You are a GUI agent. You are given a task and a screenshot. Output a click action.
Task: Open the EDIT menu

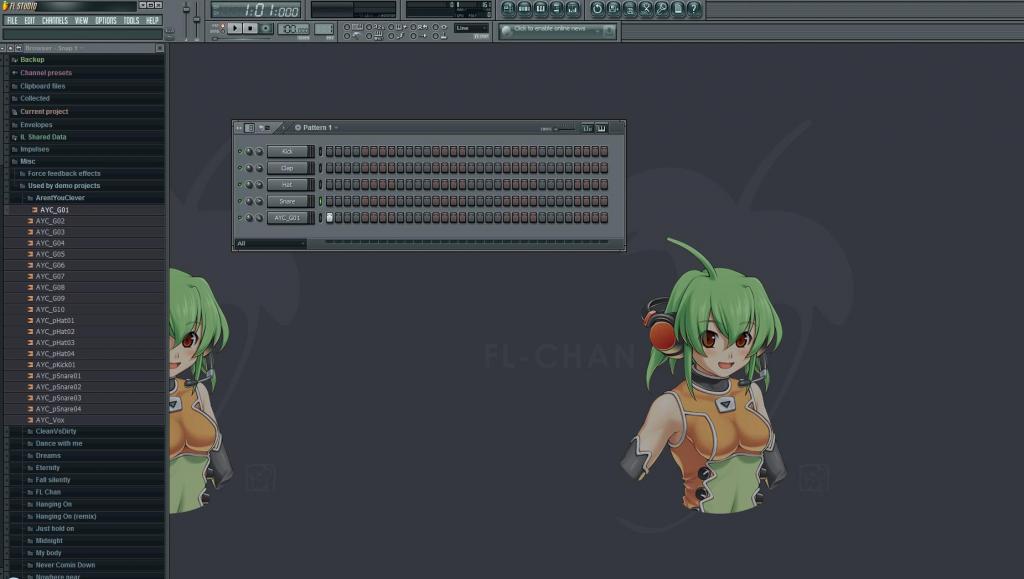coord(30,20)
